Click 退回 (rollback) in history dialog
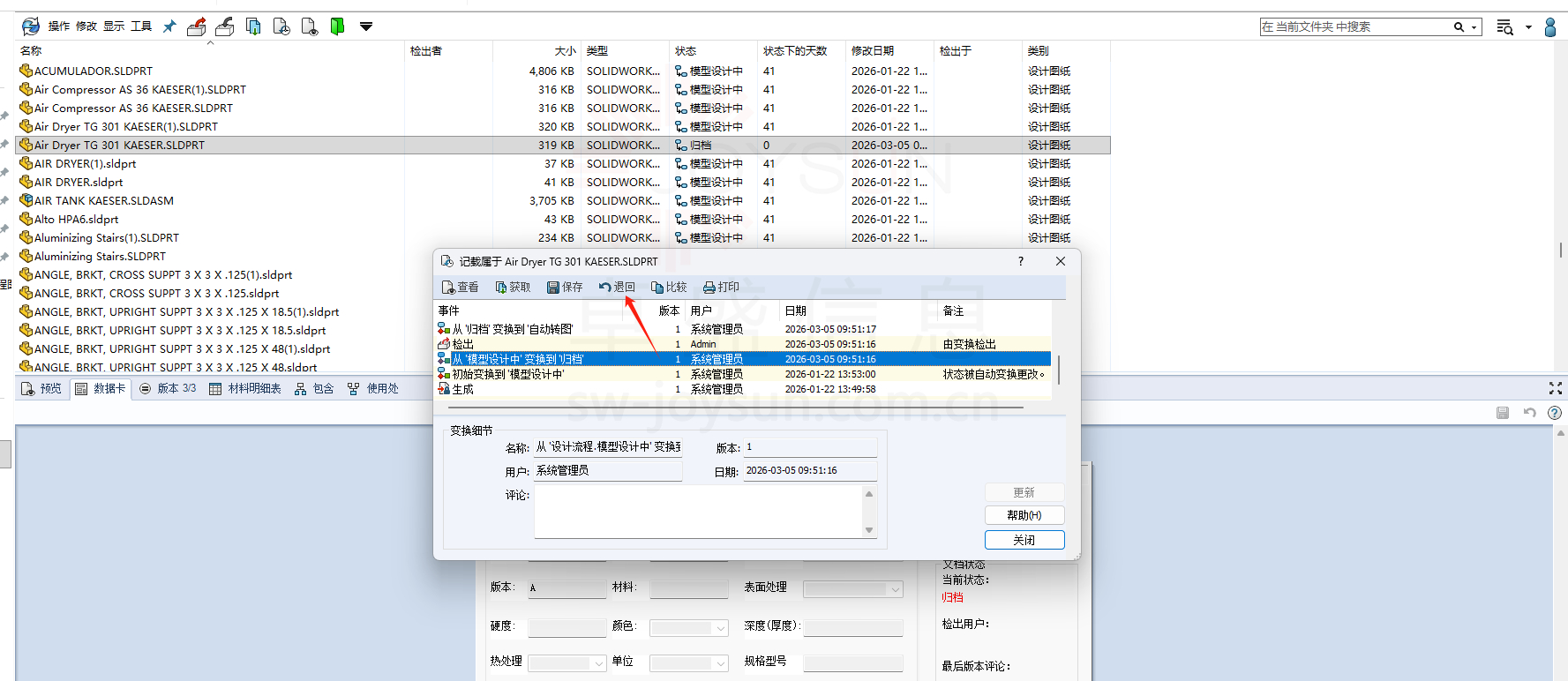The height and width of the screenshot is (681, 1568). click(617, 287)
